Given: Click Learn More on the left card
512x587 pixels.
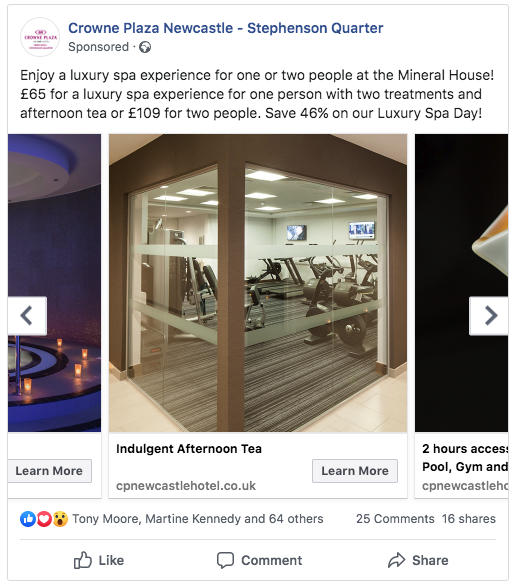Looking at the screenshot, I should [x=49, y=471].
